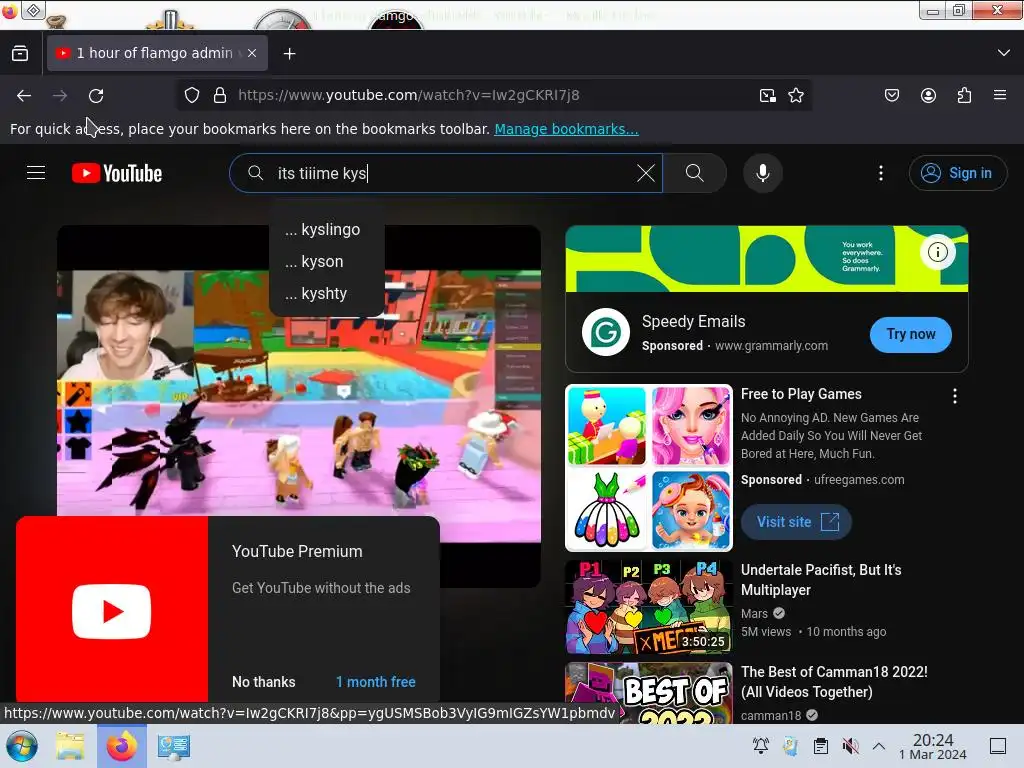
Task: Expand hidden tray icons chevron
Action: (x=879, y=746)
